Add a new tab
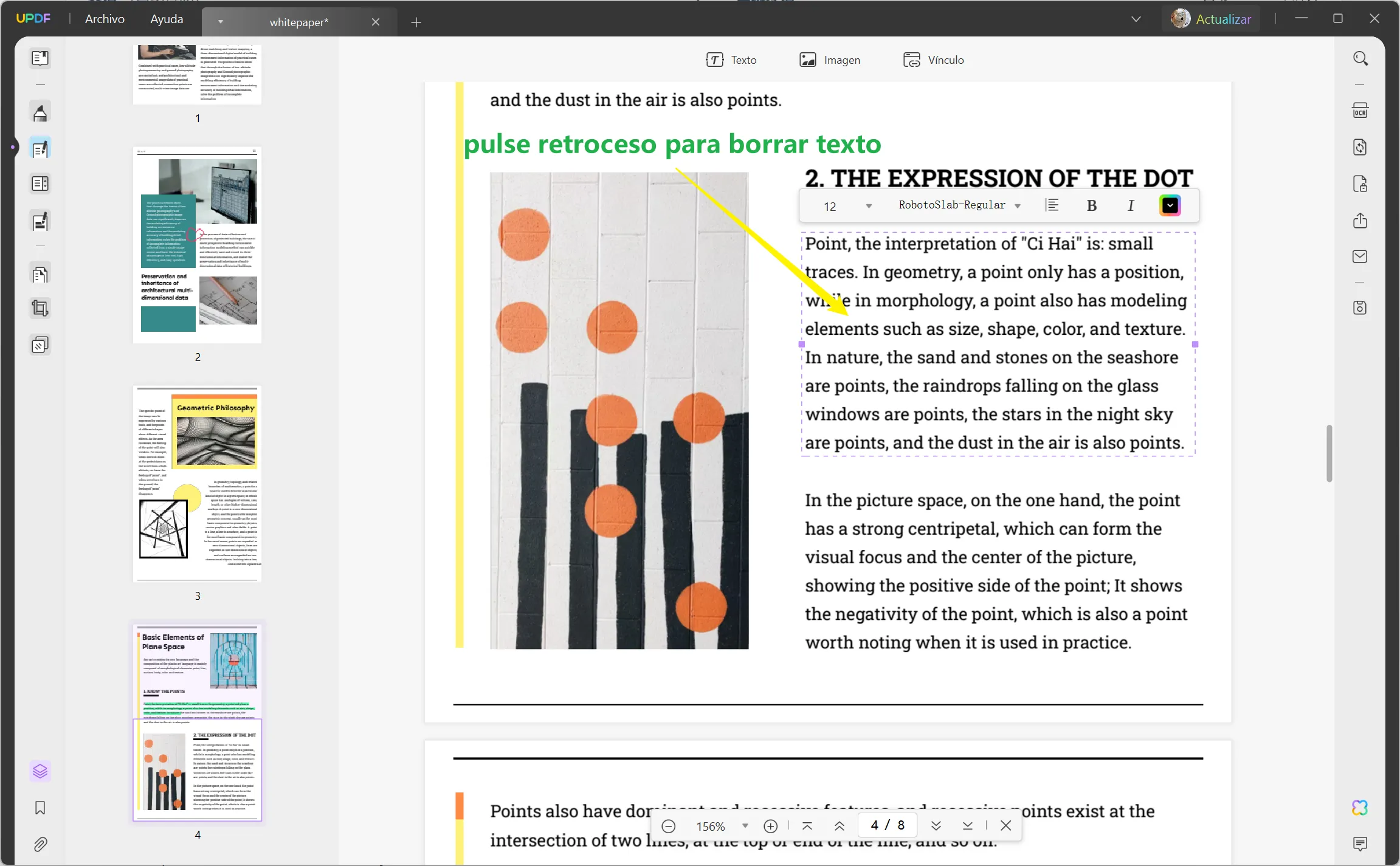Image resolution: width=1400 pixels, height=866 pixels. [416, 22]
